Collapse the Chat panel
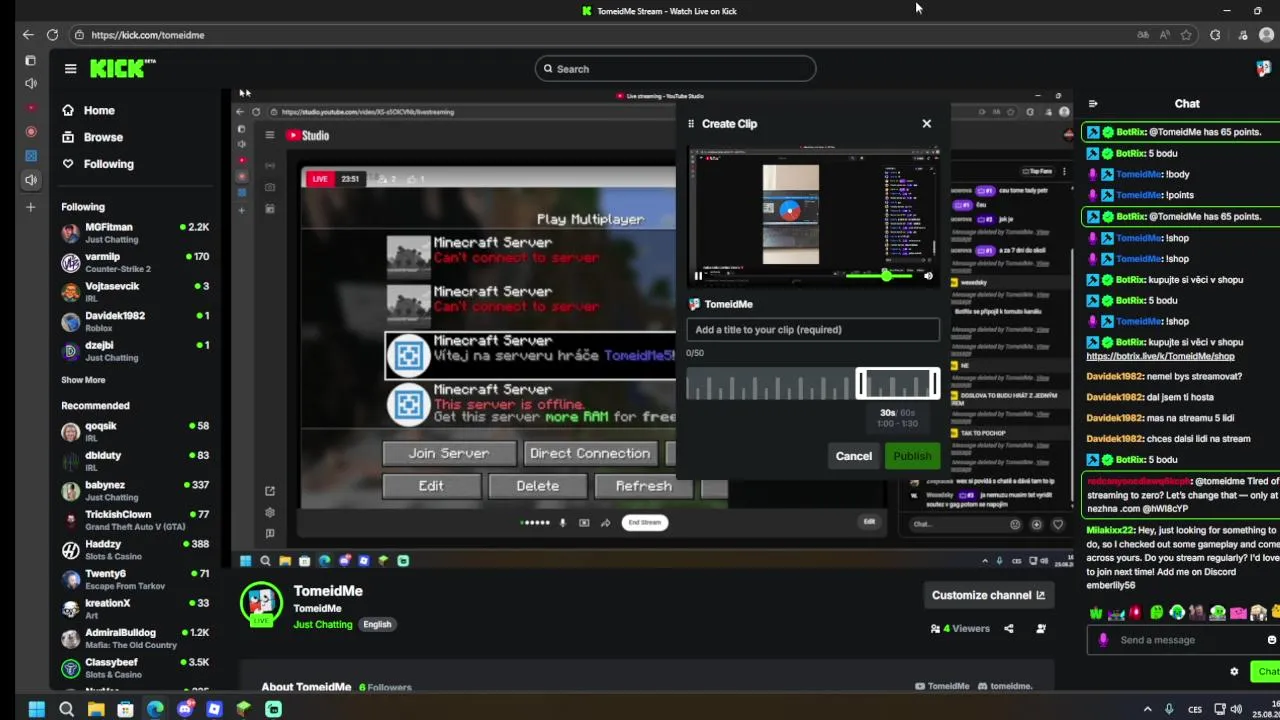 tap(1093, 104)
